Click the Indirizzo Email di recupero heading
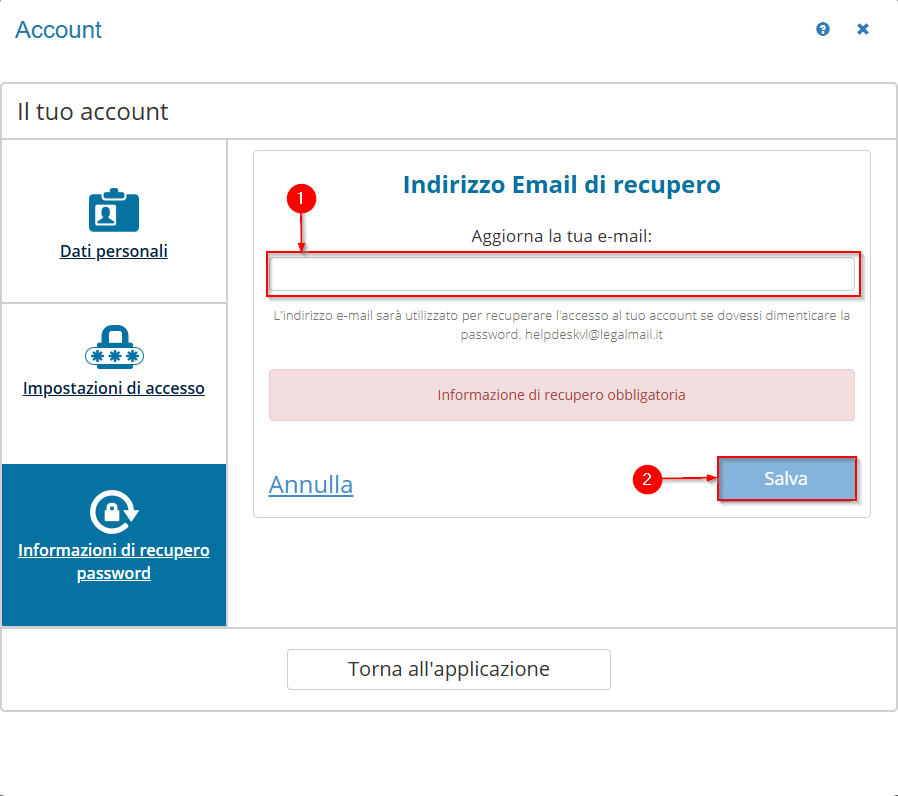The width and height of the screenshot is (898, 796). point(561,185)
